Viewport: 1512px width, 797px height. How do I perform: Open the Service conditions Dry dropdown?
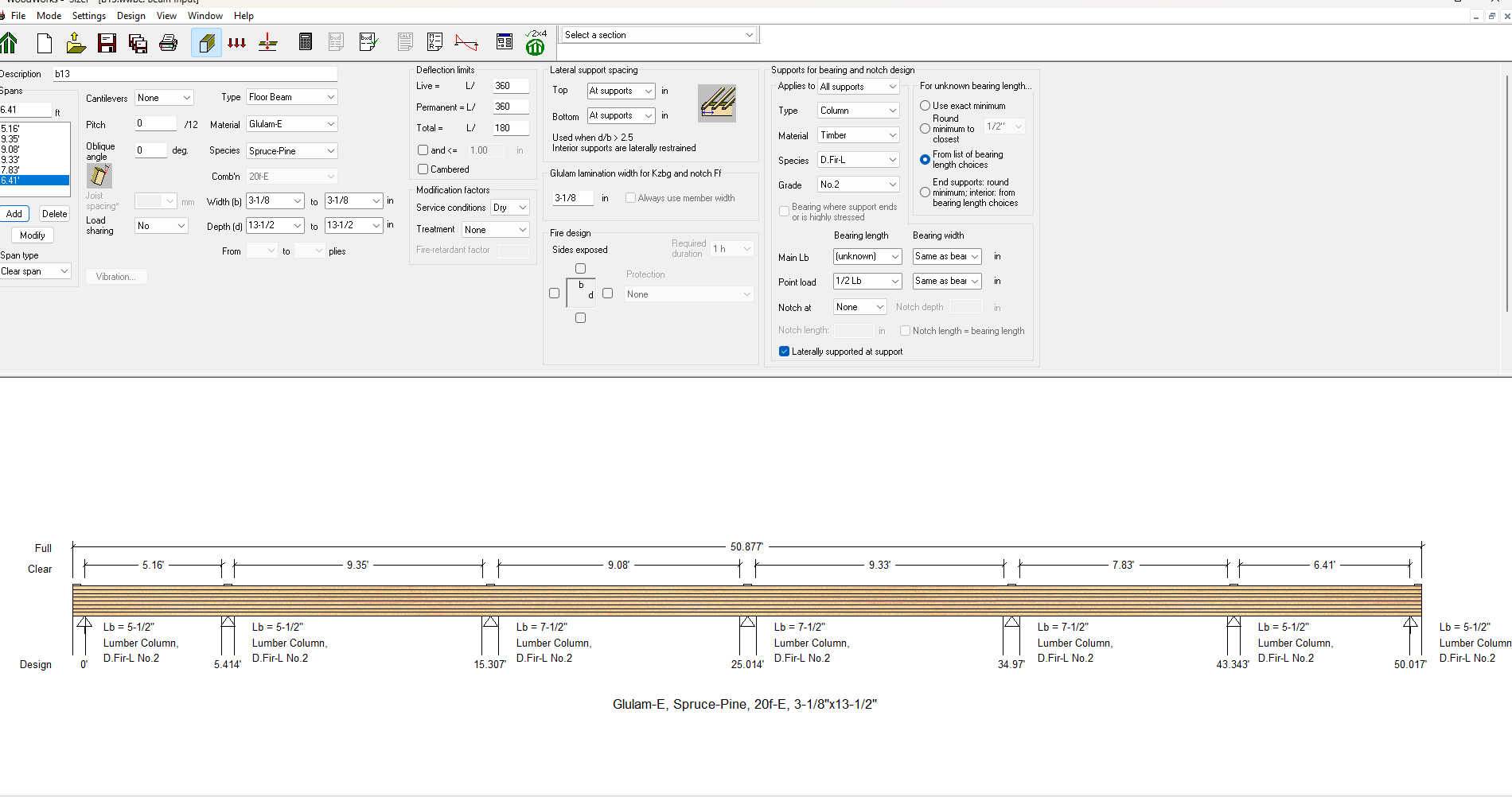click(509, 208)
